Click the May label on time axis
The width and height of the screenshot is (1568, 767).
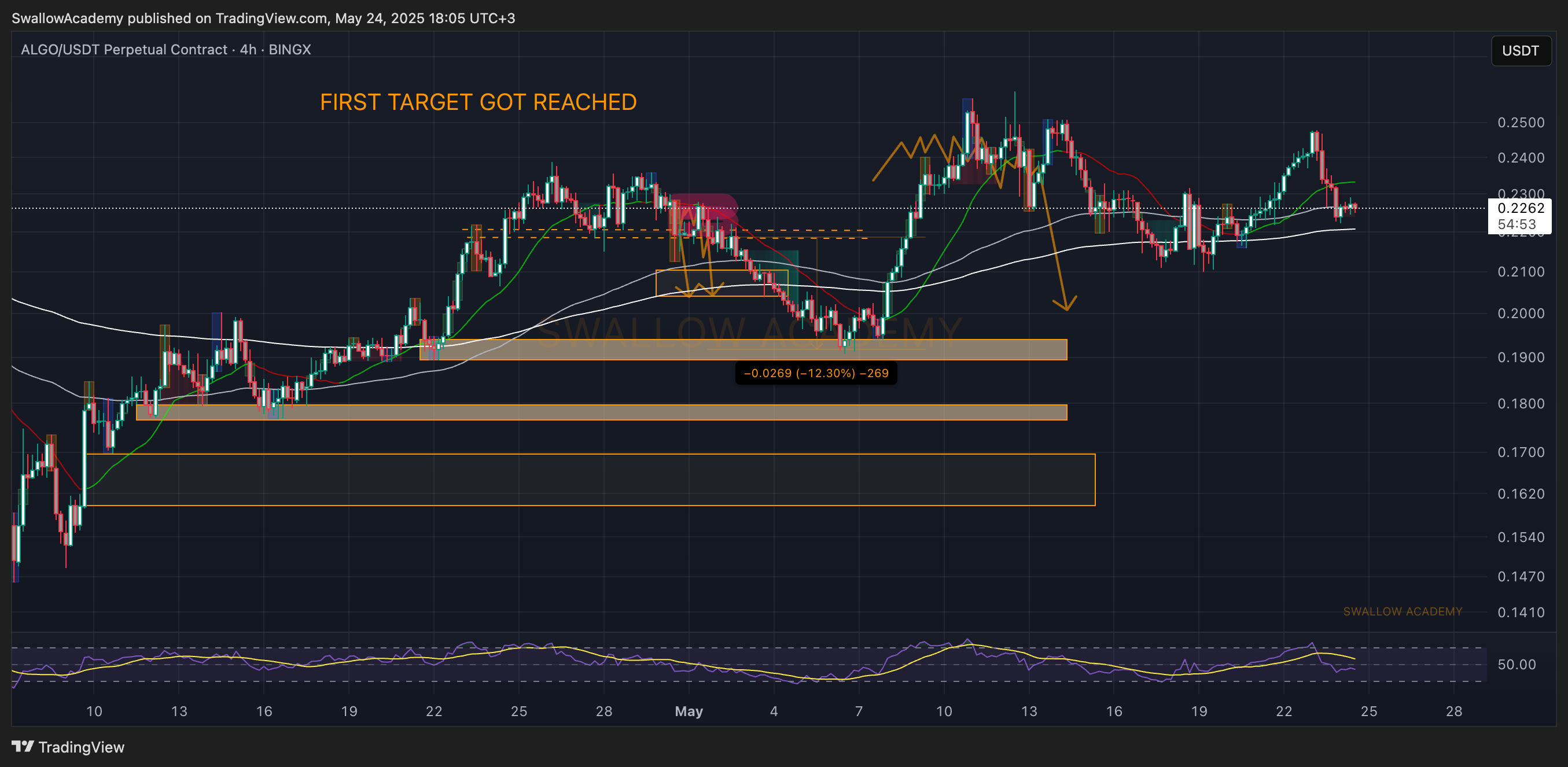point(689,711)
